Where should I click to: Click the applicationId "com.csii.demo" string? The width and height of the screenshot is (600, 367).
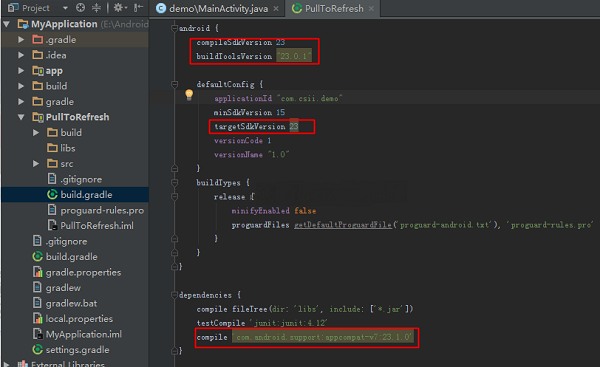[x=309, y=98]
